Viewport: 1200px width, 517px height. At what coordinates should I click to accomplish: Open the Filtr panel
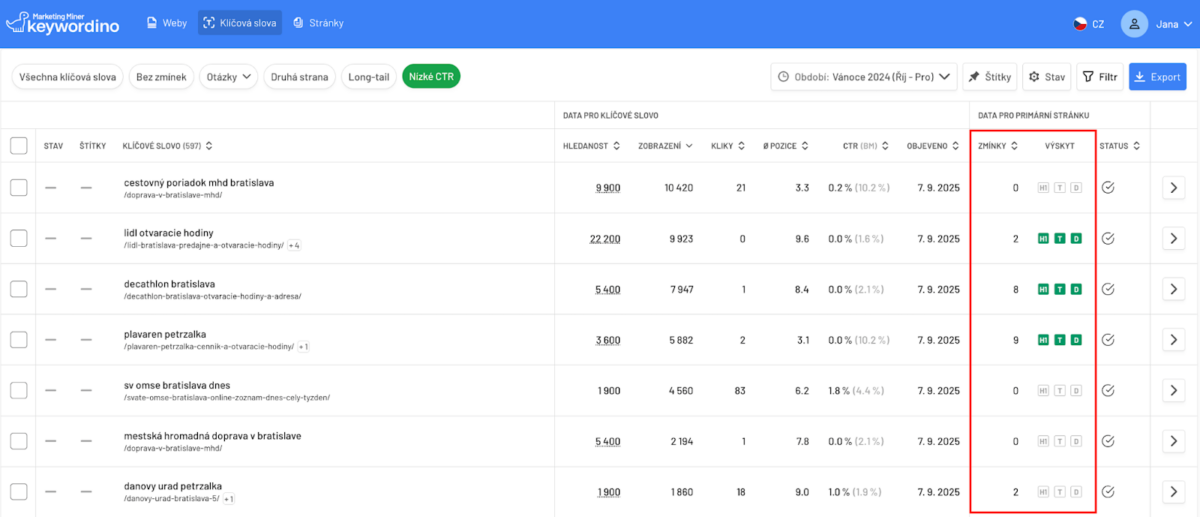pyautogui.click(x=1100, y=77)
